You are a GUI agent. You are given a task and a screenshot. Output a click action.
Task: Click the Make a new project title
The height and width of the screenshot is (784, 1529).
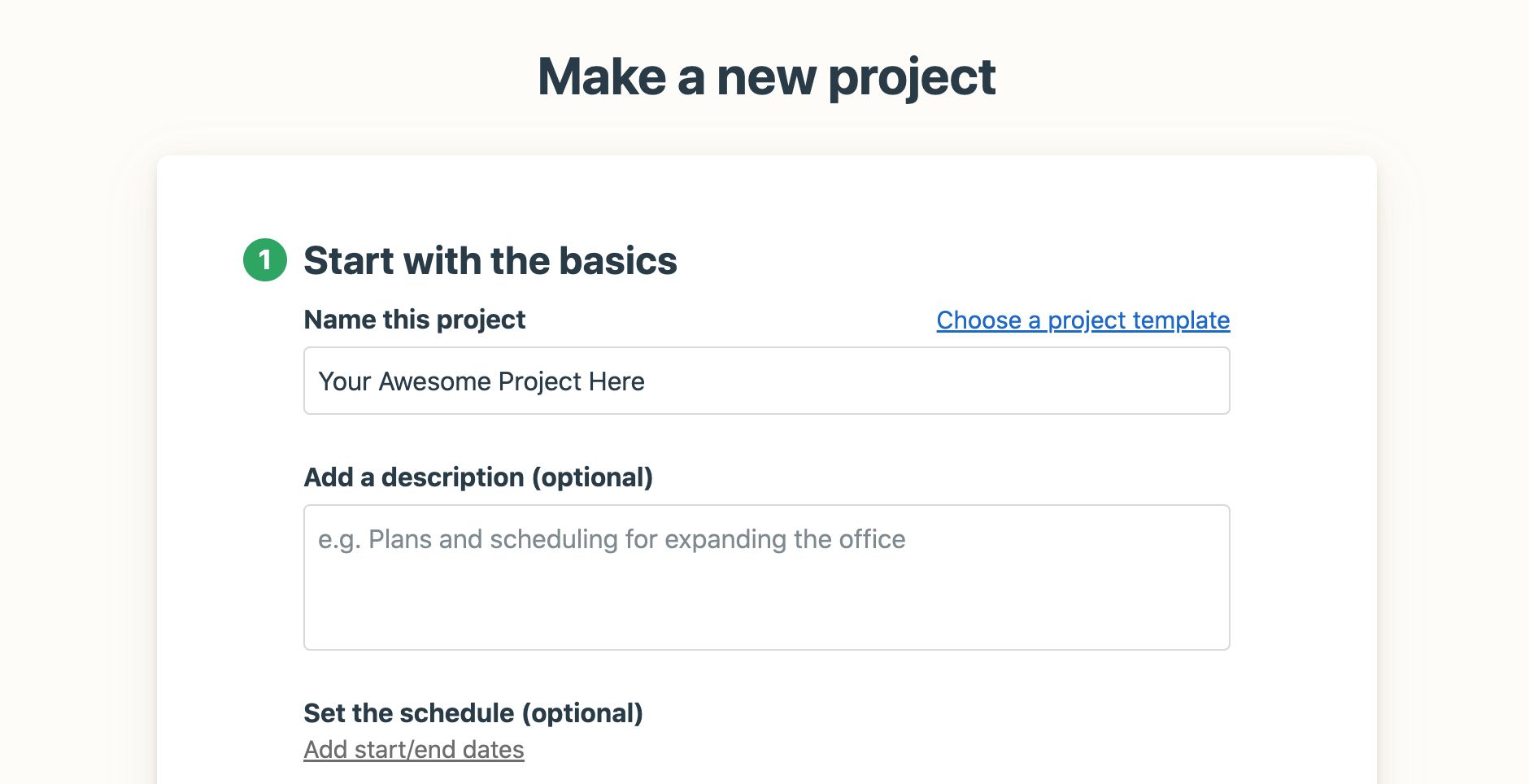(767, 77)
